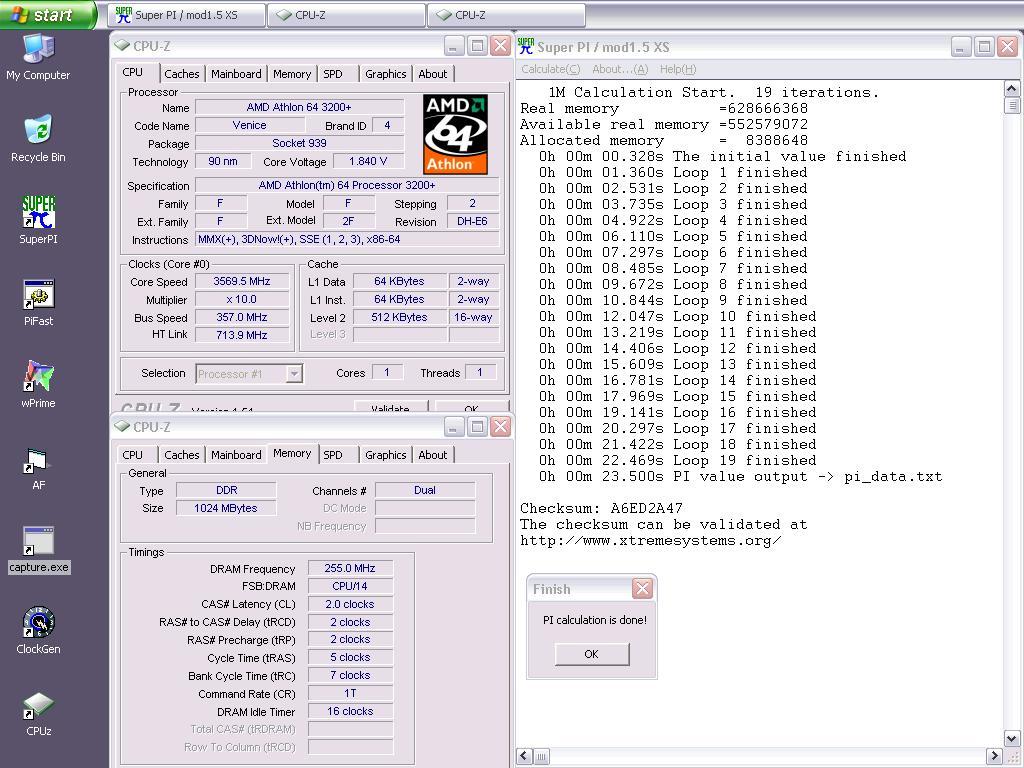The height and width of the screenshot is (768, 1024).
Task: Click the Socket 939 package field
Action: (299, 143)
